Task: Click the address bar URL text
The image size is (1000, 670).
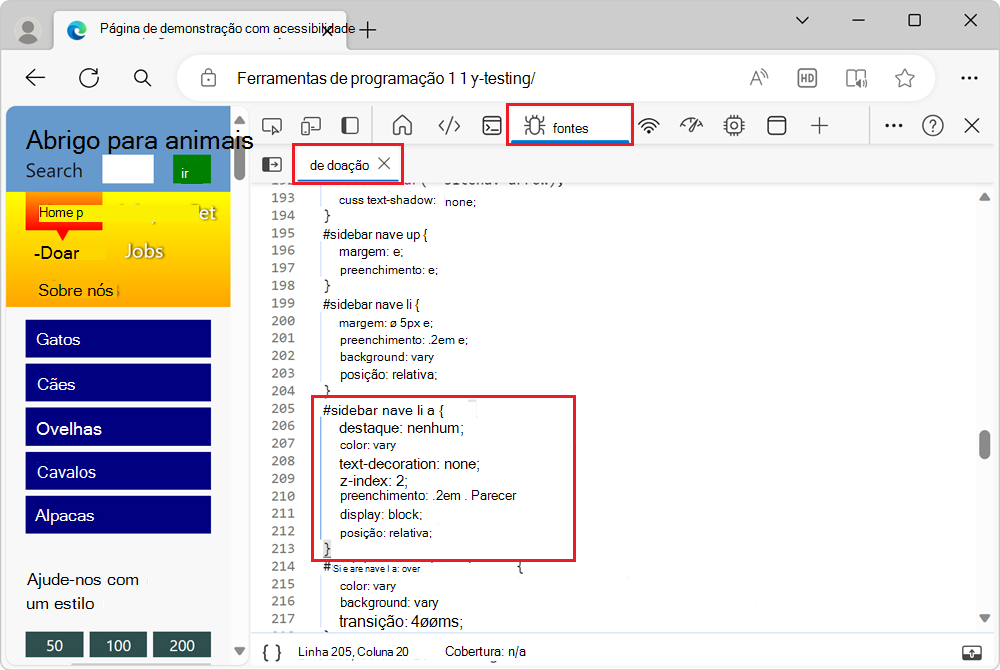Action: 386,78
